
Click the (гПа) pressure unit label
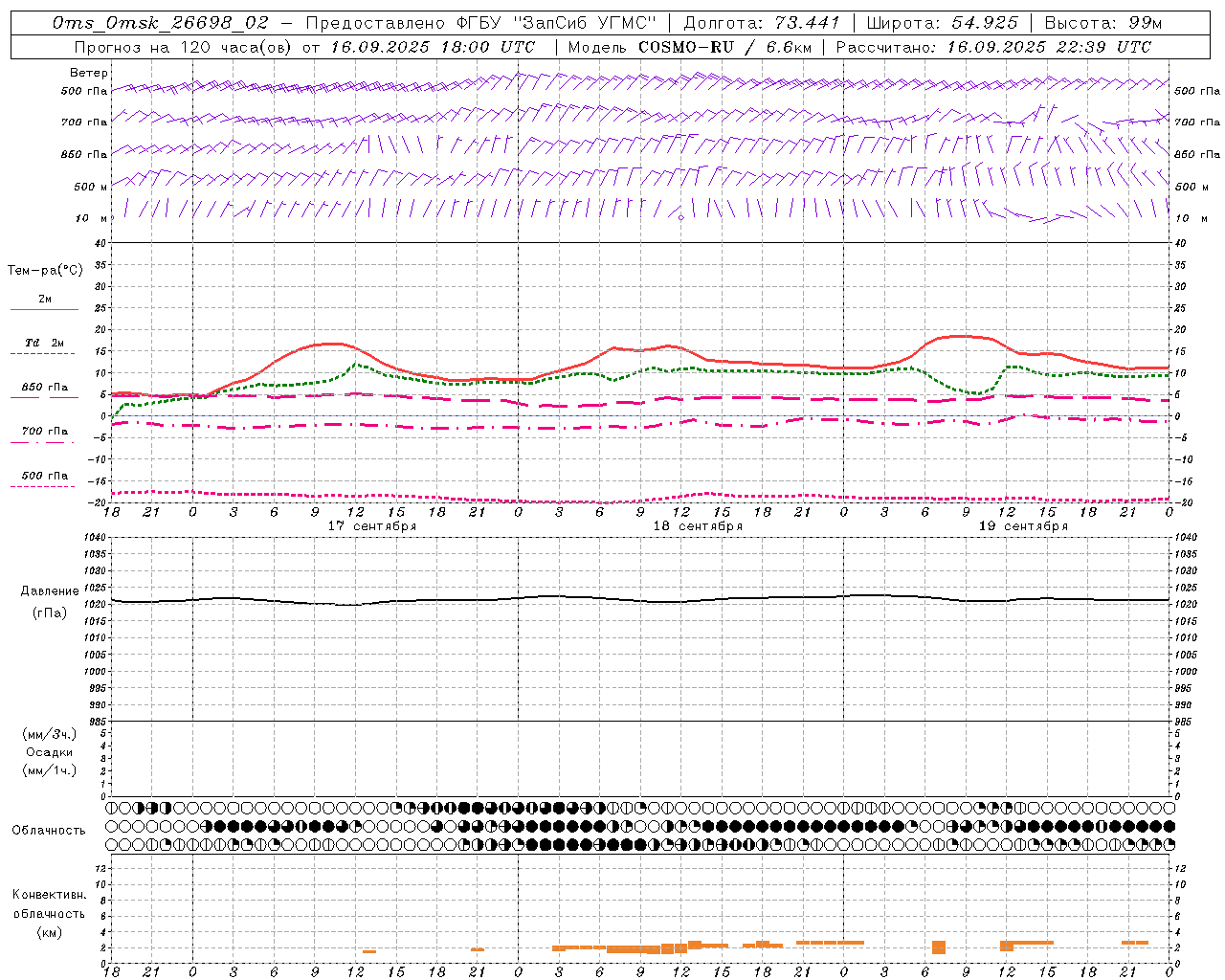(49, 613)
